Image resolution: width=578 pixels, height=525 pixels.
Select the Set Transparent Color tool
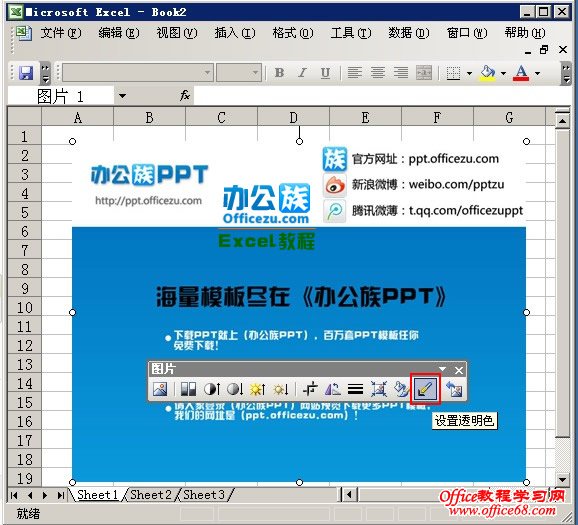[425, 389]
